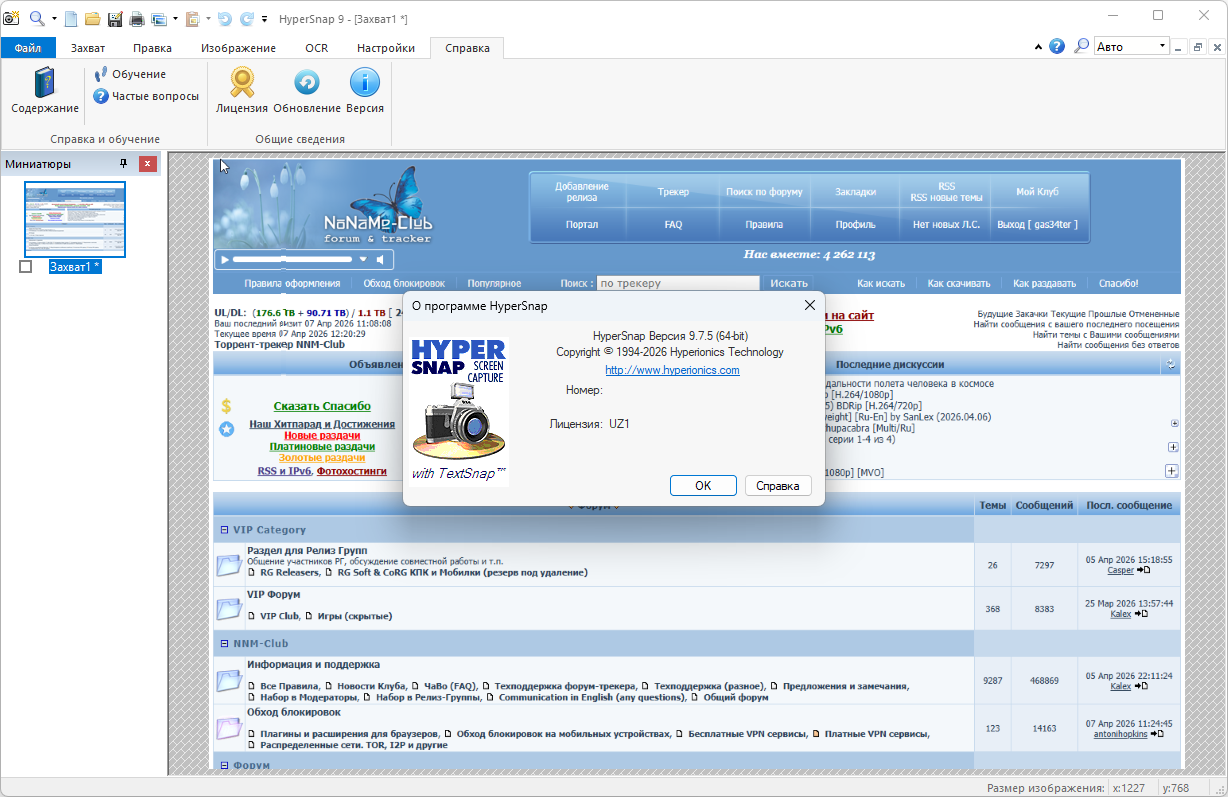Expand the capture icon's dropdown arrow

(x=175, y=18)
